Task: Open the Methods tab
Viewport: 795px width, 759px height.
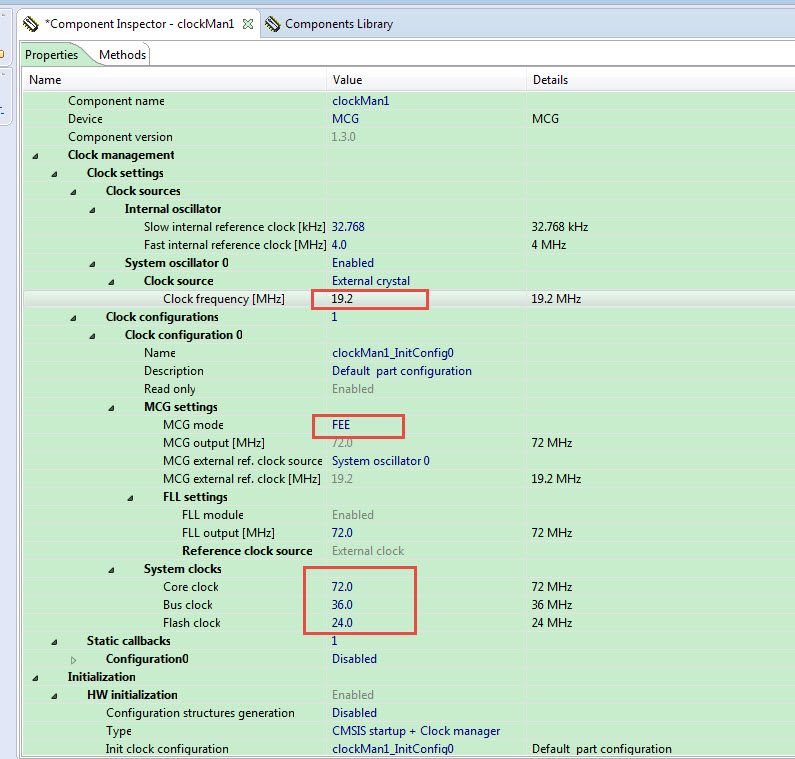Action: (122, 55)
